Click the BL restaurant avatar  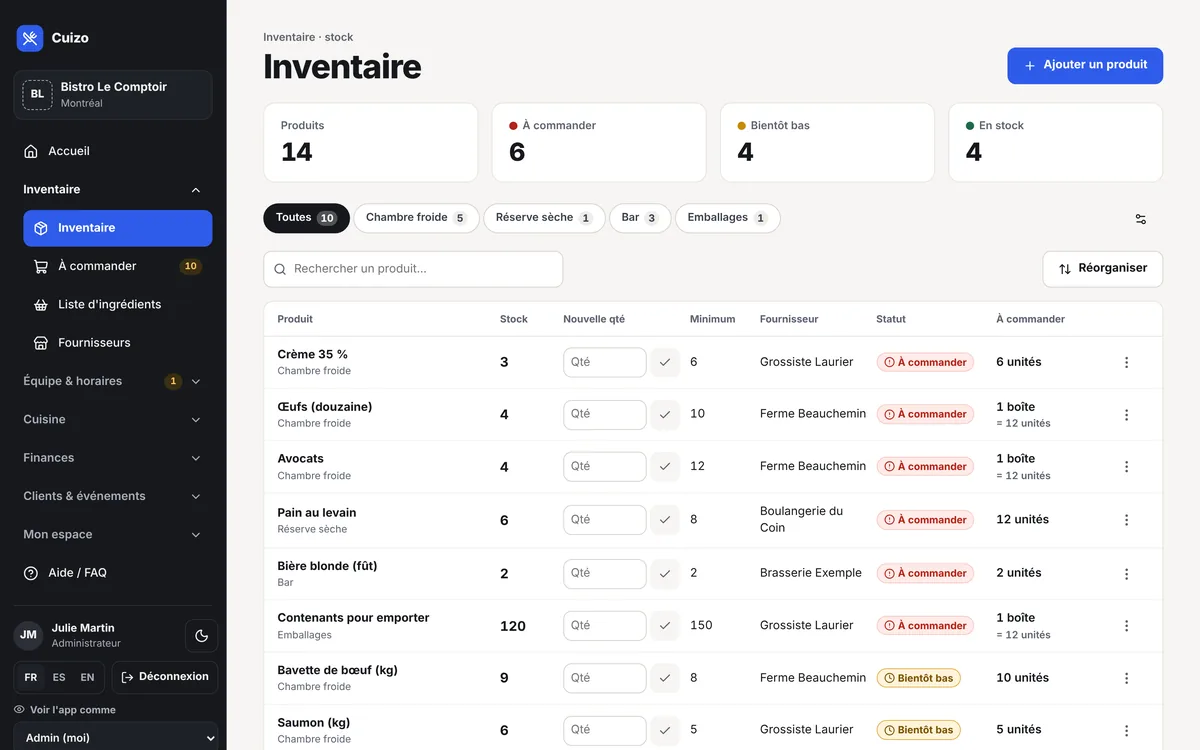pyautogui.click(x=37, y=94)
